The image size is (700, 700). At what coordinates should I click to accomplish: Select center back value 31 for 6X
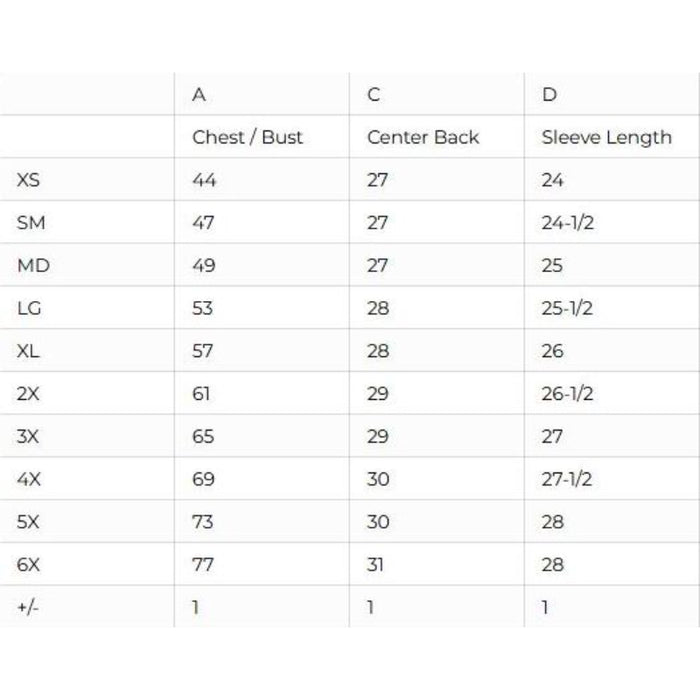click(x=377, y=564)
